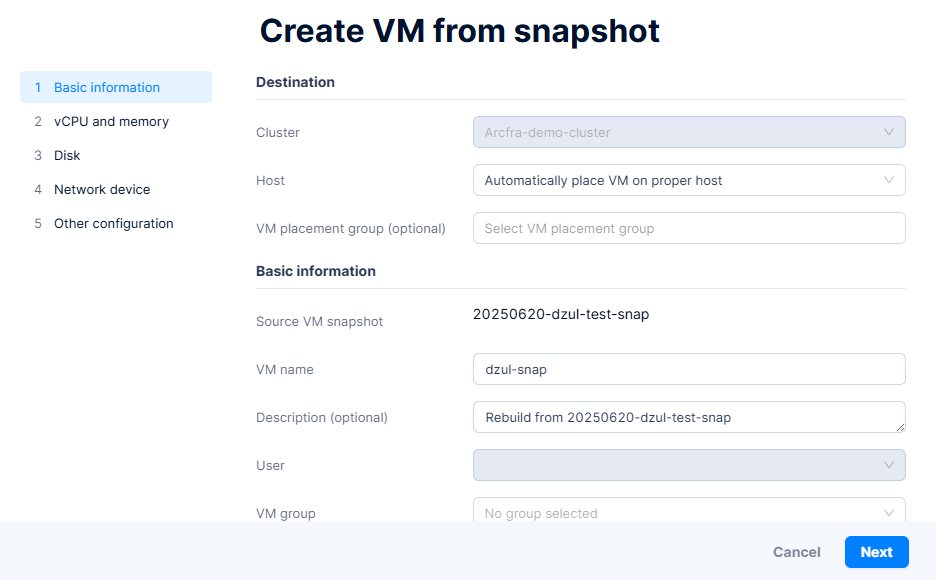Click the User dropdown chevron arrow
The image size is (936, 580).
pos(889,465)
